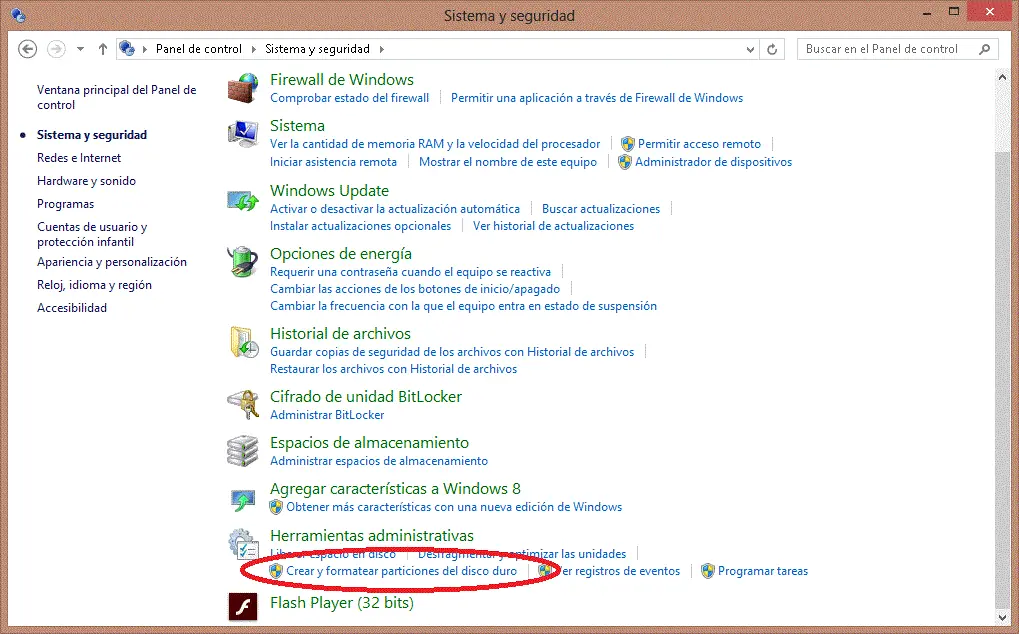Click the shield icon beside Administrador de dispositivos
The height and width of the screenshot is (634, 1019).
(x=625, y=162)
